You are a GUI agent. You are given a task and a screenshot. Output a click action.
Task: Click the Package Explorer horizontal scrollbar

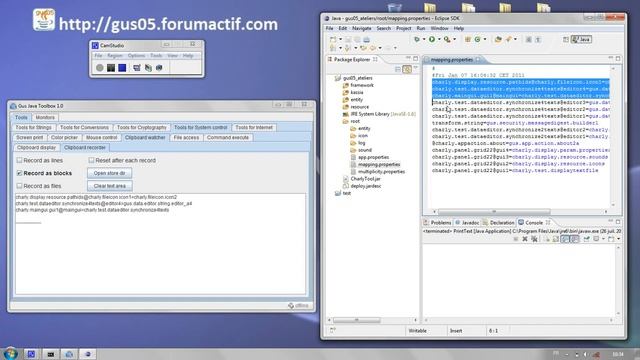[x=356, y=320]
